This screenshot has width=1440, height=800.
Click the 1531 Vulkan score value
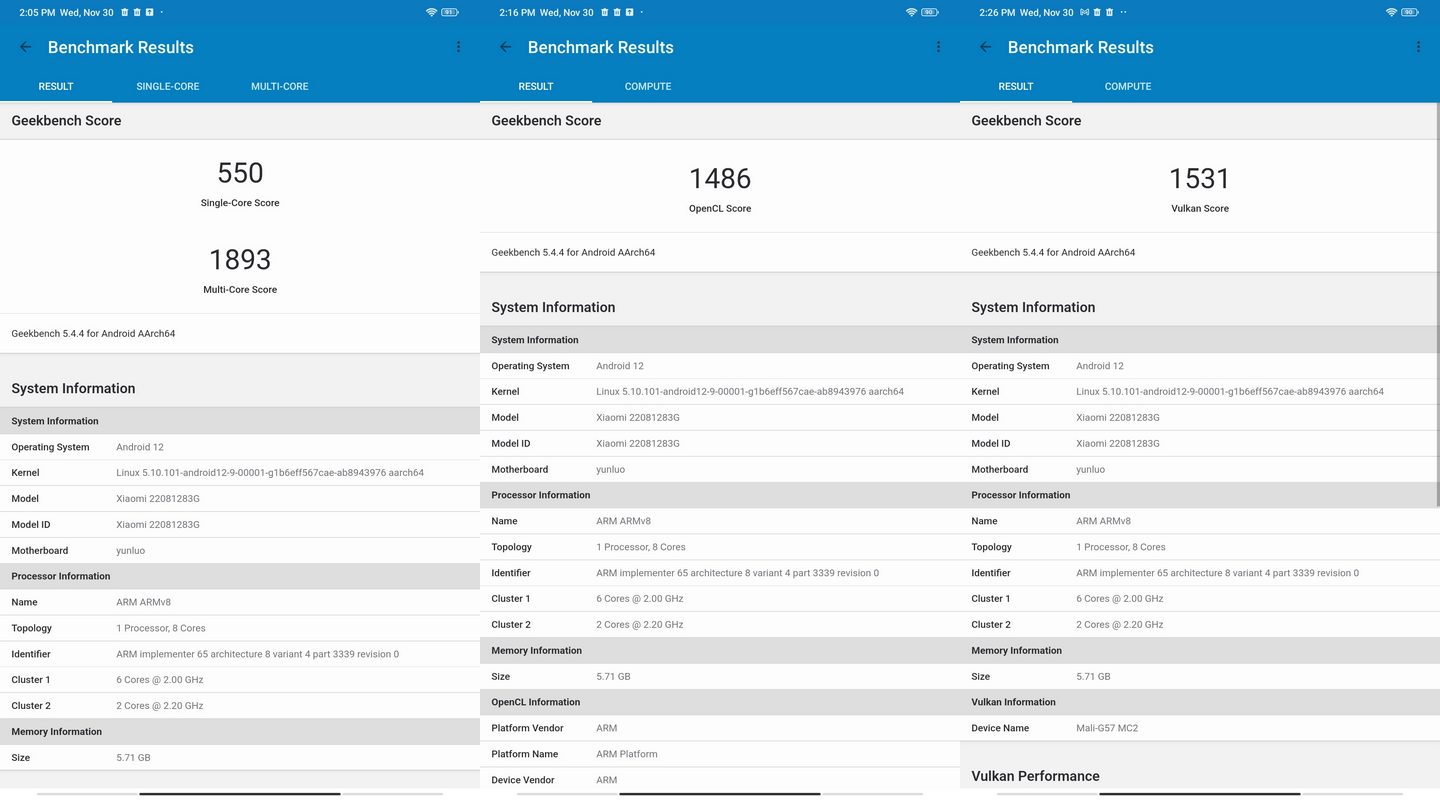pos(1200,179)
